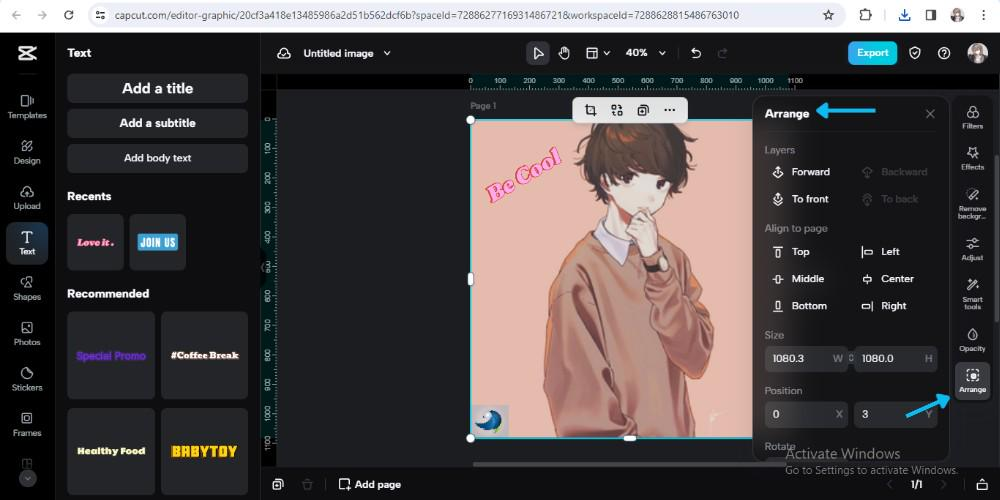Pick the '#Coffee Break' text template
The height and width of the screenshot is (500, 1000).
pos(204,355)
